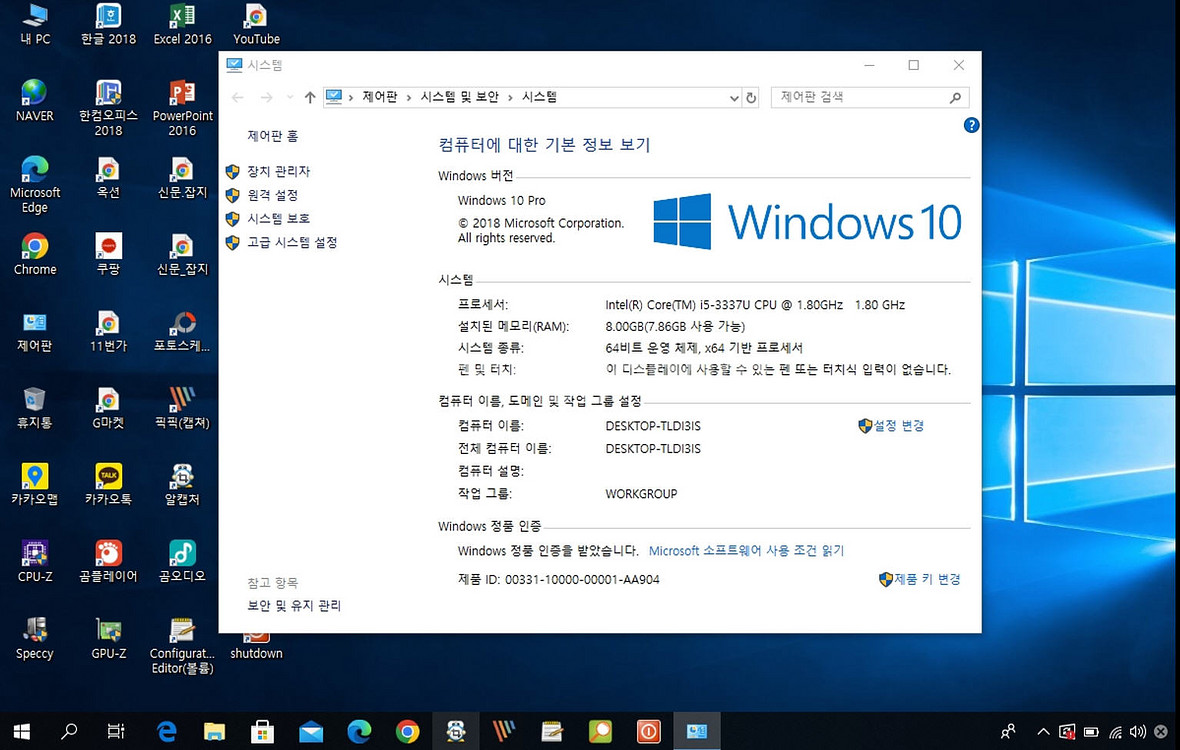Viewport: 1180px width, 750px height.
Task: Open YouTube desktop shortcut
Action: [256, 25]
